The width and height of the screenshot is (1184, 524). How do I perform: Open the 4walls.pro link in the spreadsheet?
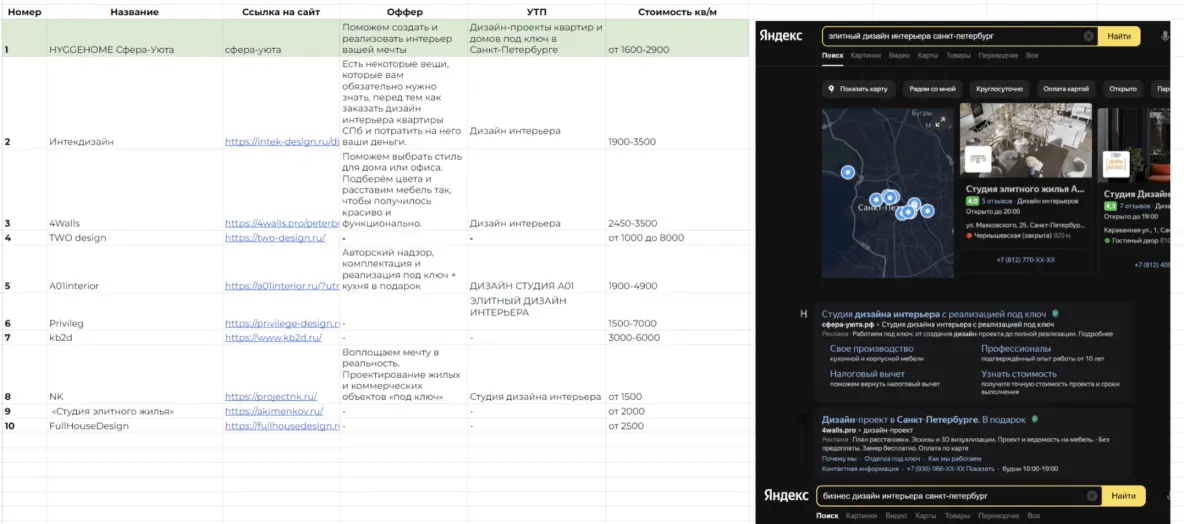(x=282, y=223)
